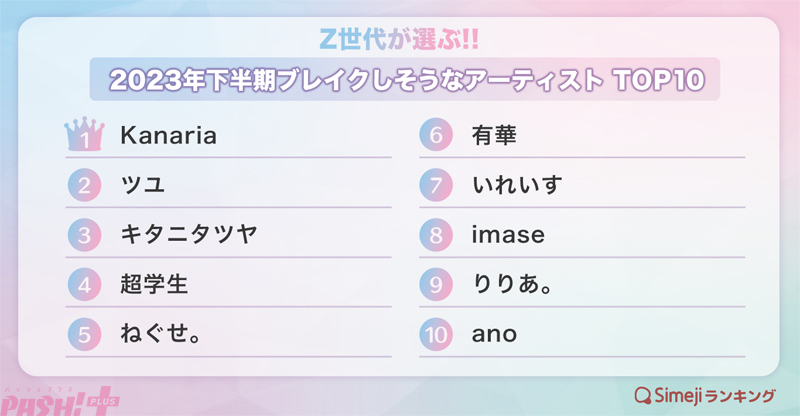Click the number 4 rank badge
800x416 pixels.
coord(86,284)
